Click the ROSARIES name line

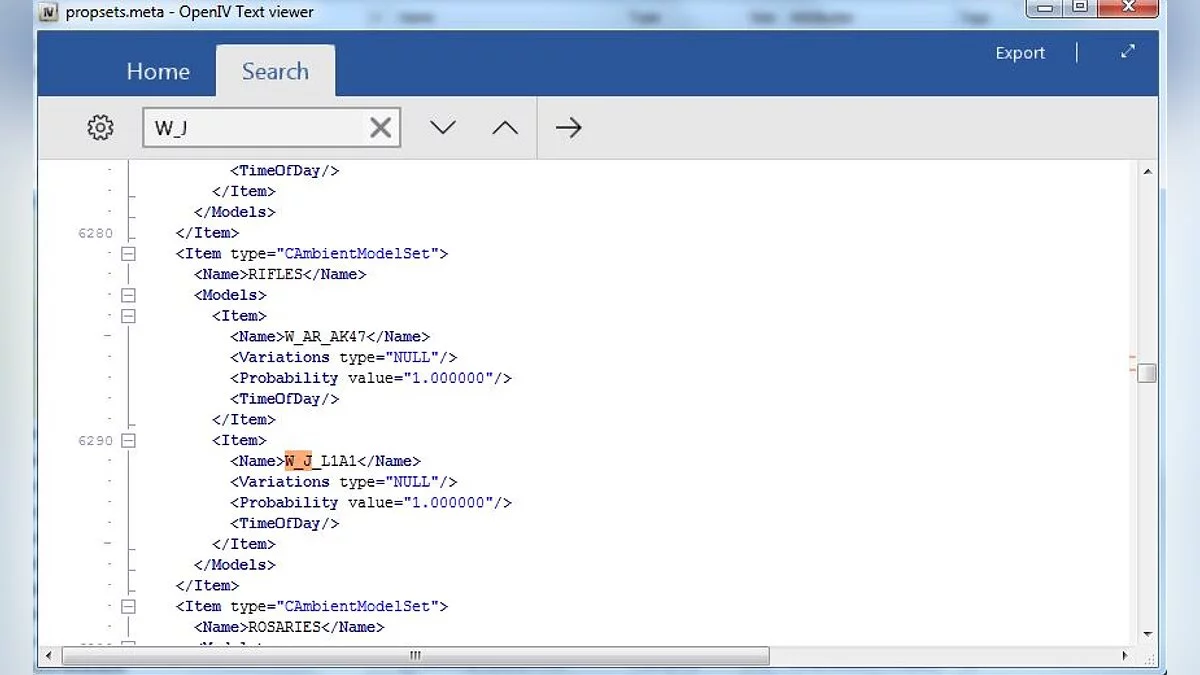[289, 627]
